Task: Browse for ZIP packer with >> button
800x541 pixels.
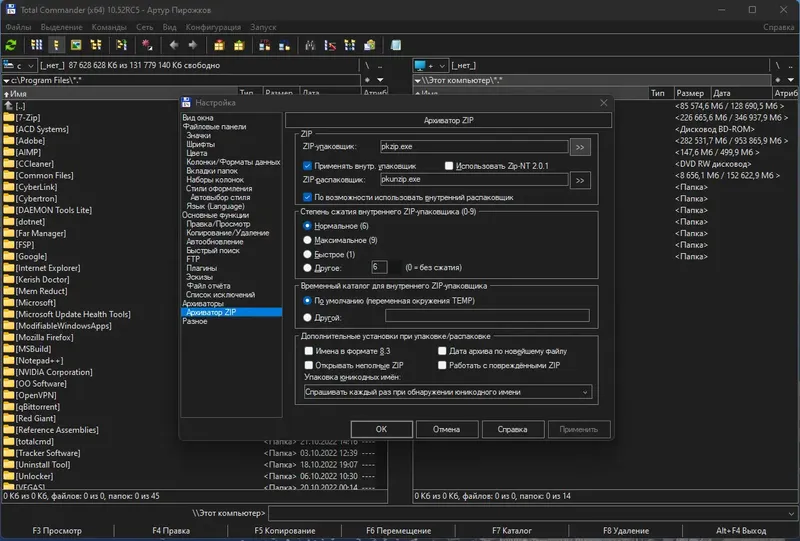Action: tap(580, 147)
